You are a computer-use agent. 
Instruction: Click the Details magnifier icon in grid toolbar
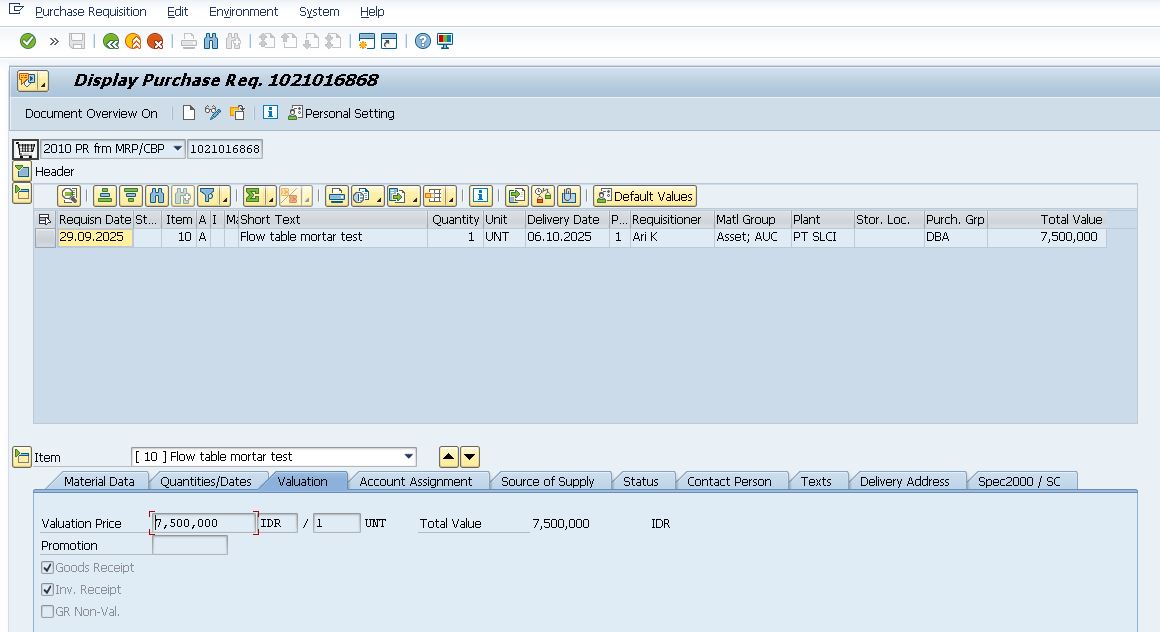[x=68, y=196]
